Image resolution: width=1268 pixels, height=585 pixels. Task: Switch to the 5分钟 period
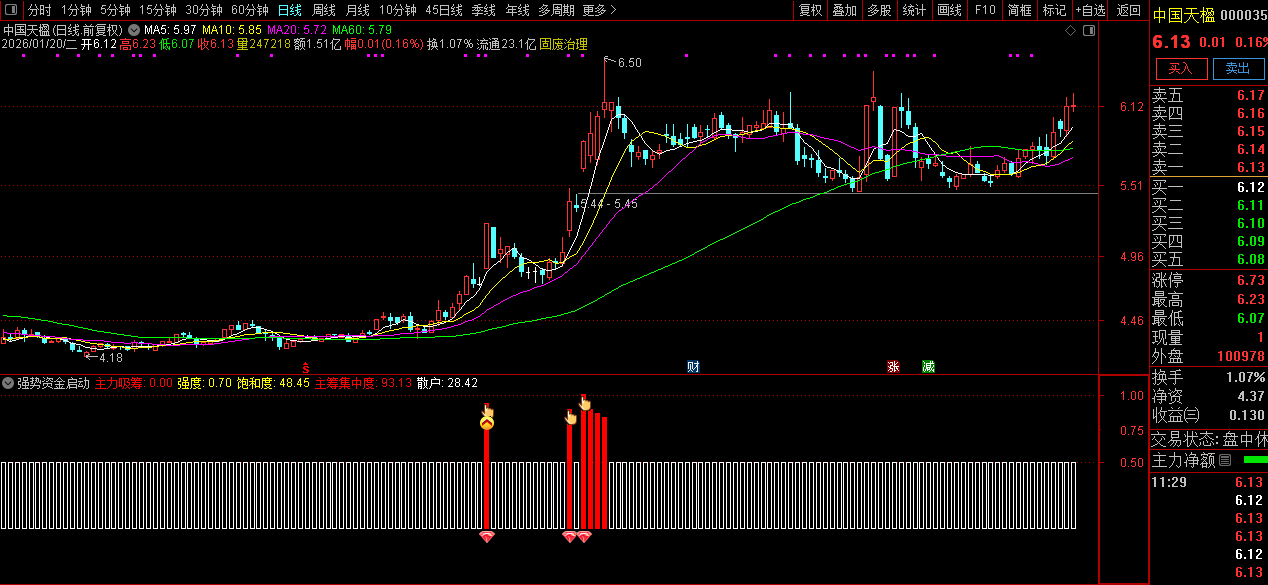[x=115, y=10]
